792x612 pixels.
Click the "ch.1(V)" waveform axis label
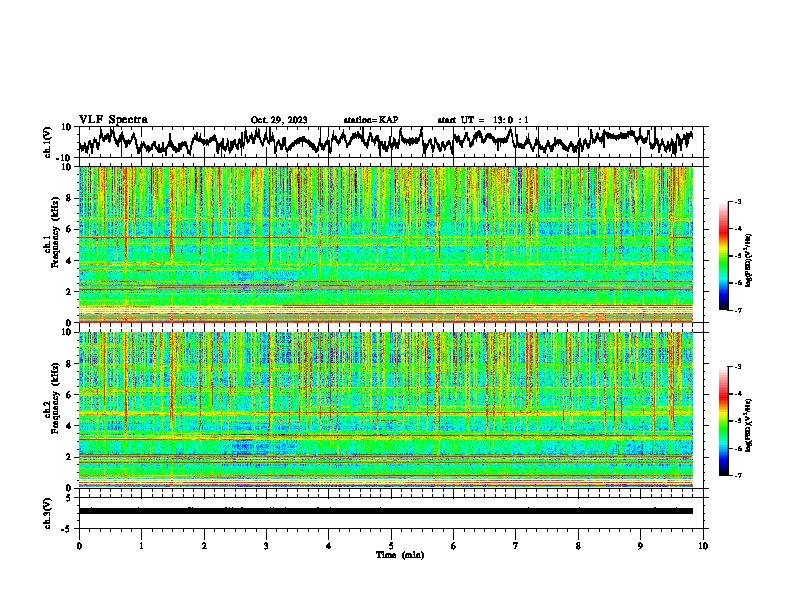pos(48,142)
